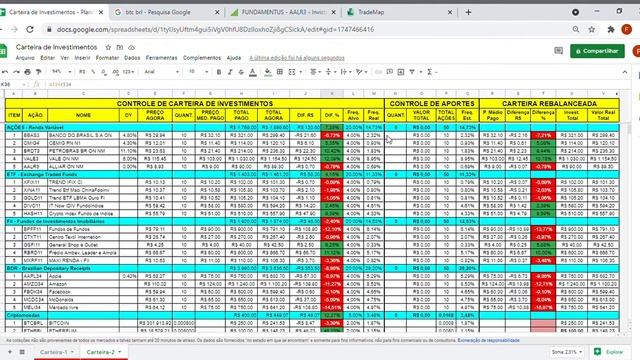Decrease decimal places button
This screenshot has width=640, height=360.
coord(104,72)
